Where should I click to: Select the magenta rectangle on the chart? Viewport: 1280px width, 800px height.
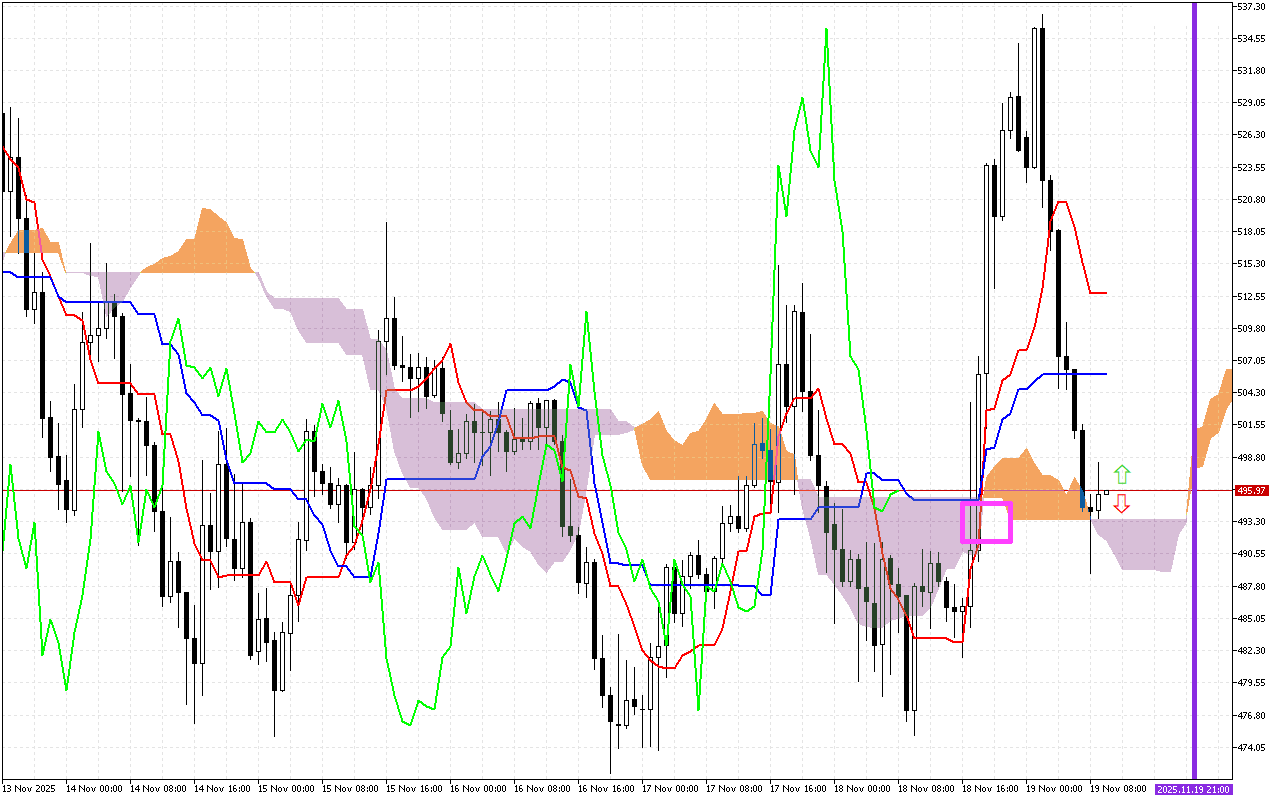coord(987,522)
